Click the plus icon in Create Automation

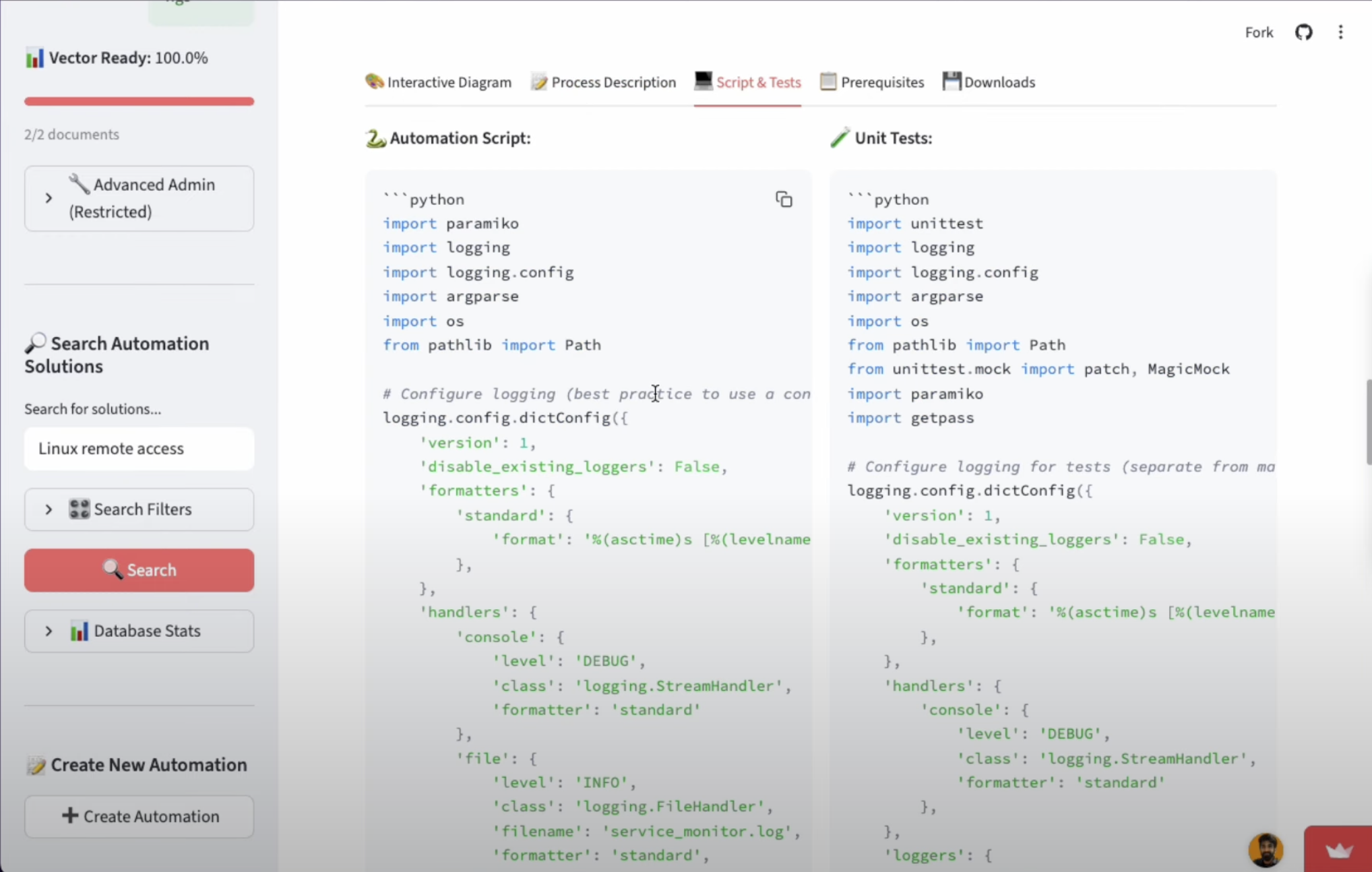click(69, 816)
